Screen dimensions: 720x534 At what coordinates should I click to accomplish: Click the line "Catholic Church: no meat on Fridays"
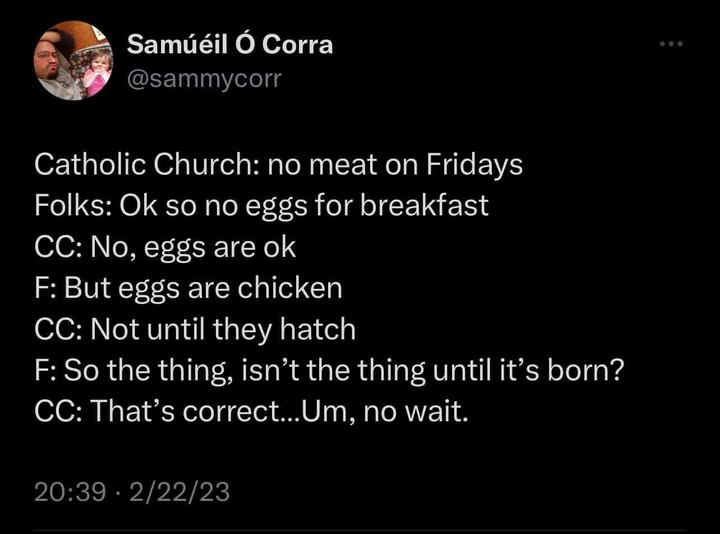[x=278, y=165]
